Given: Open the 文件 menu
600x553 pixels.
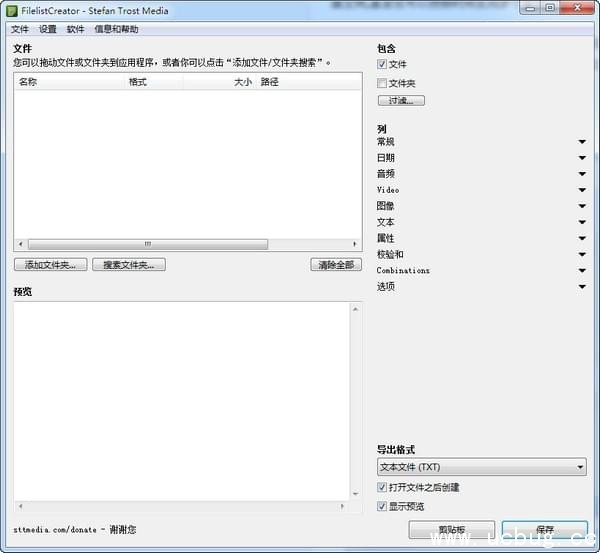Looking at the screenshot, I should point(20,29).
